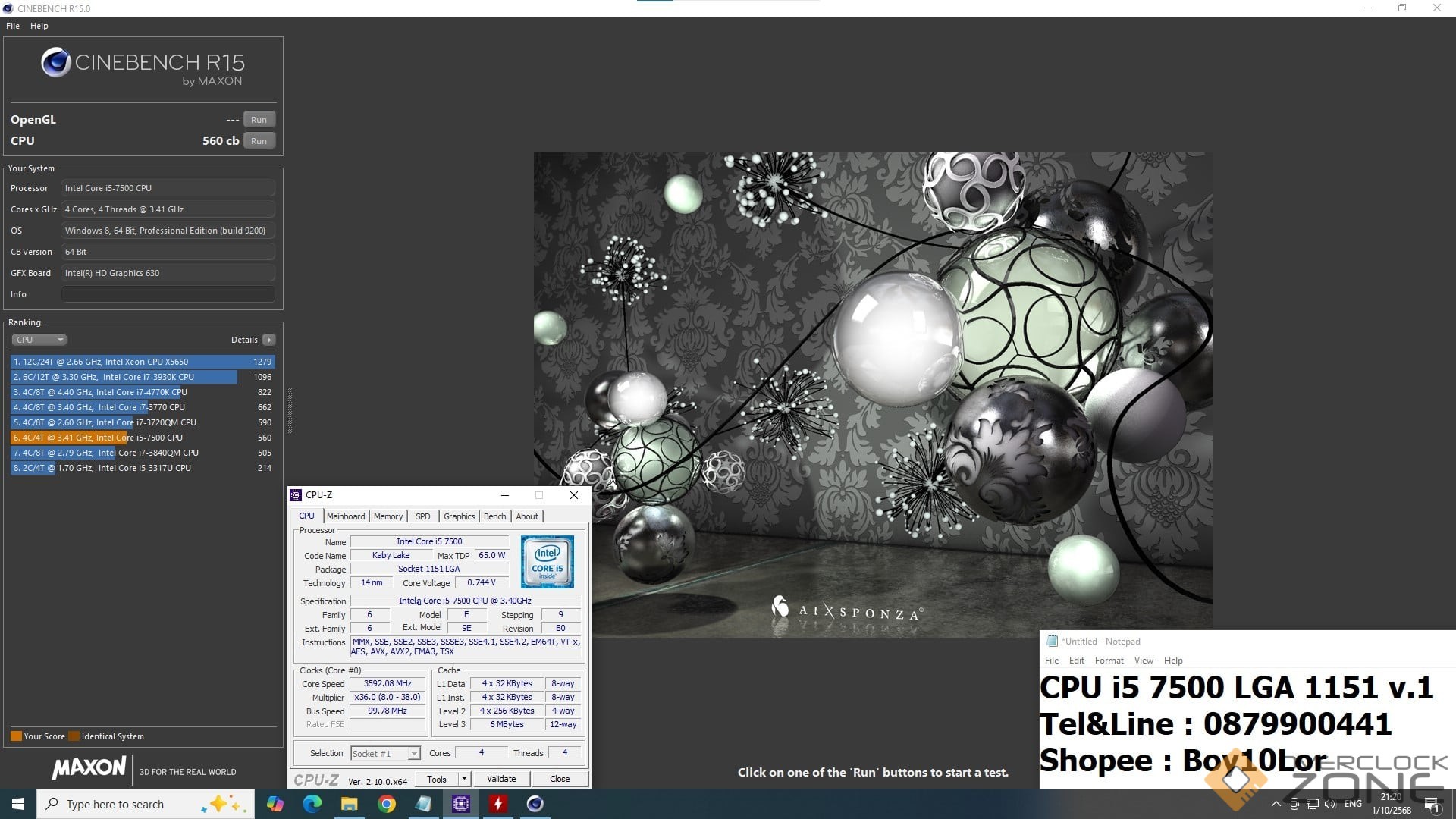Viewport: 1456px width, 819px height.
Task: Open the Format menu in Notepad
Action: pyautogui.click(x=1109, y=661)
